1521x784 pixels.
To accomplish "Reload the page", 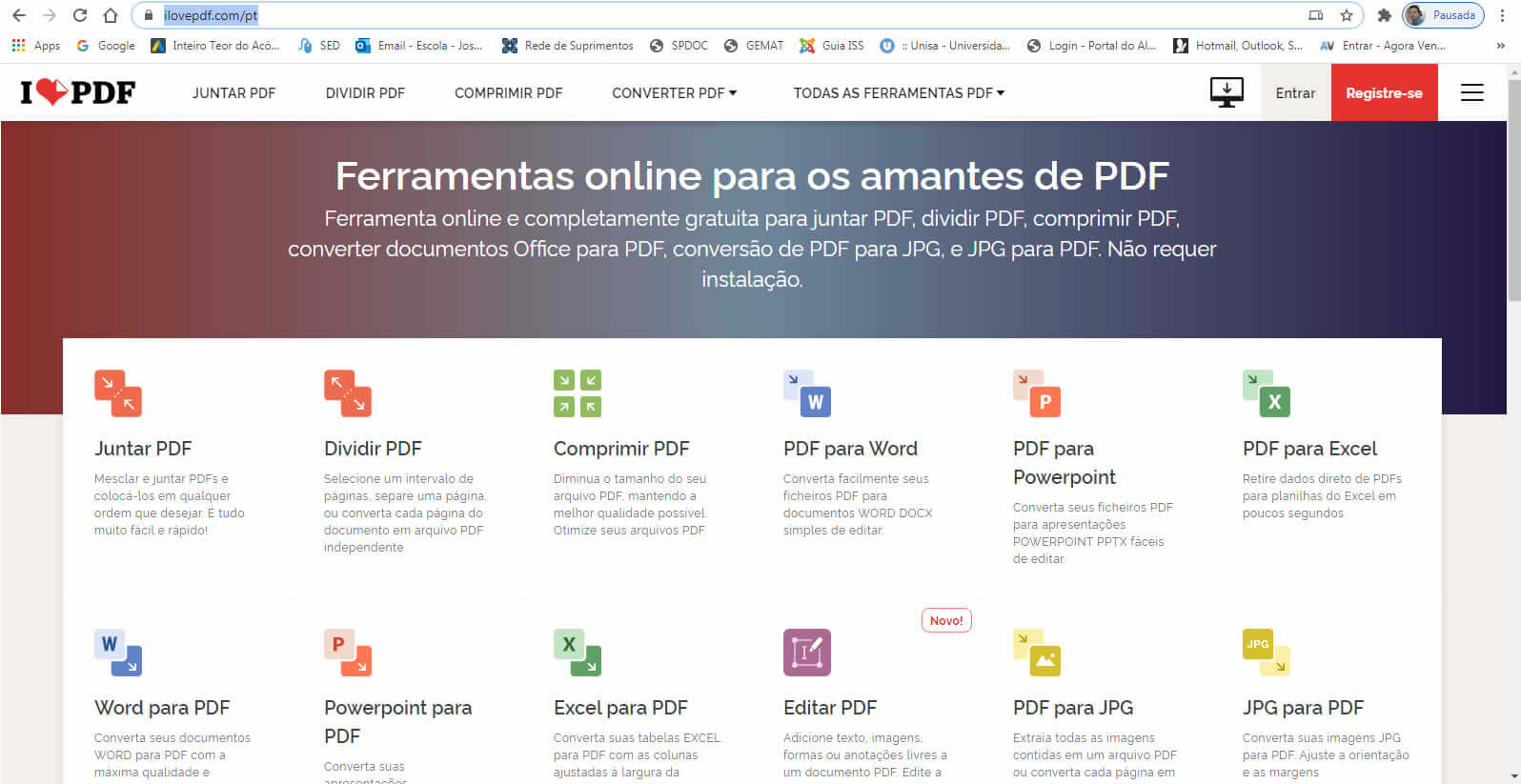I will coord(80,15).
